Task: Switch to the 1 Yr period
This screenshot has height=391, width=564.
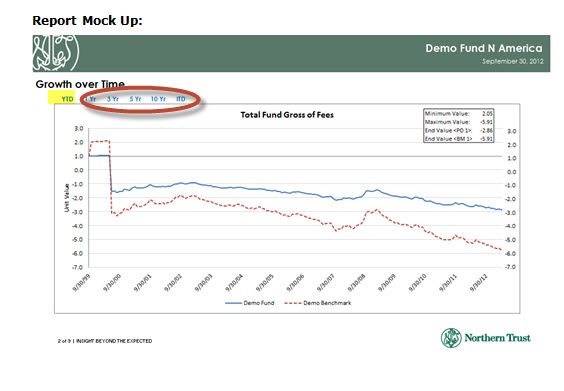Action: coord(91,99)
